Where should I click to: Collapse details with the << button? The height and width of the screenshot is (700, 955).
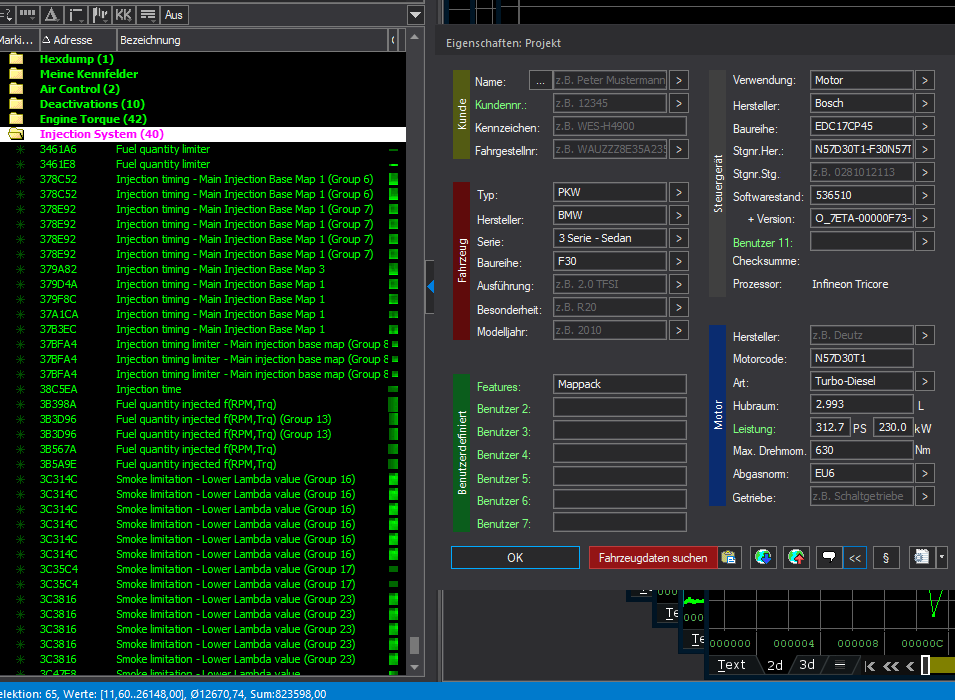(x=855, y=558)
